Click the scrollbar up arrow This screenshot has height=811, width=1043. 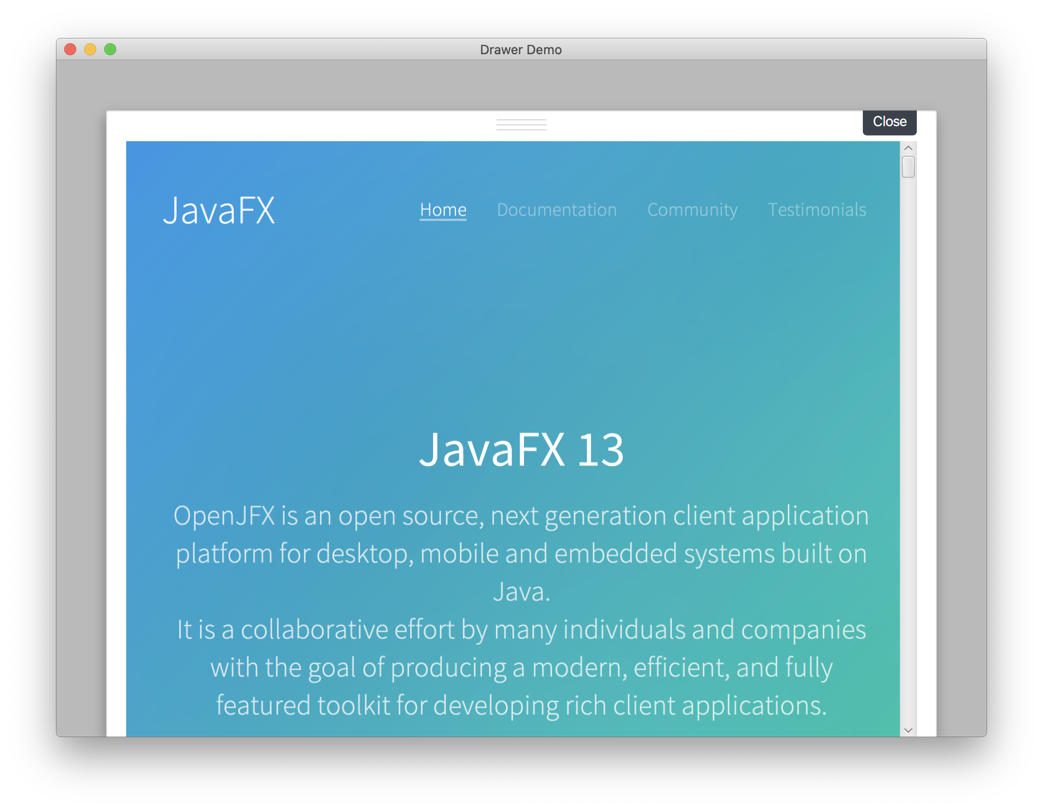pos(908,147)
